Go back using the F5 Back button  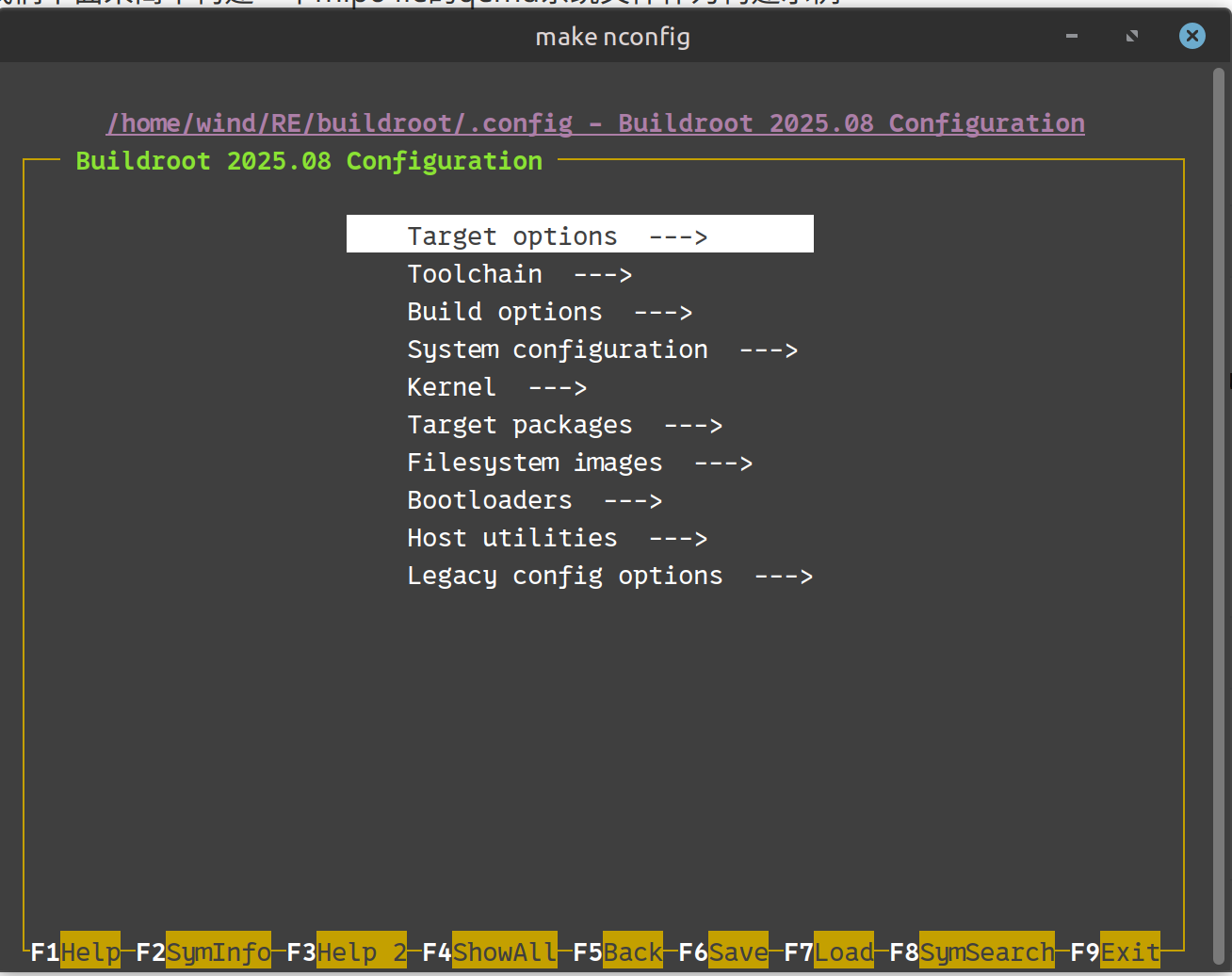click(632, 952)
